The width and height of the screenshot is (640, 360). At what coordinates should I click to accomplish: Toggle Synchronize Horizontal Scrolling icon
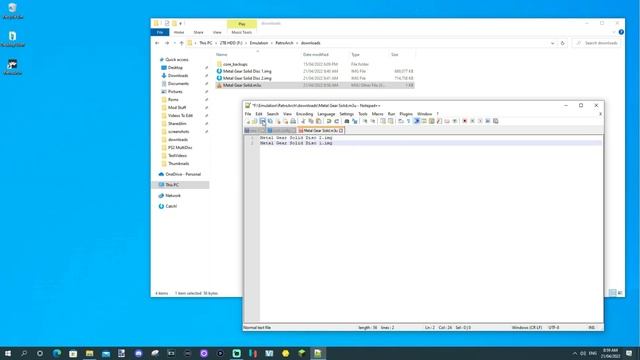391,121
